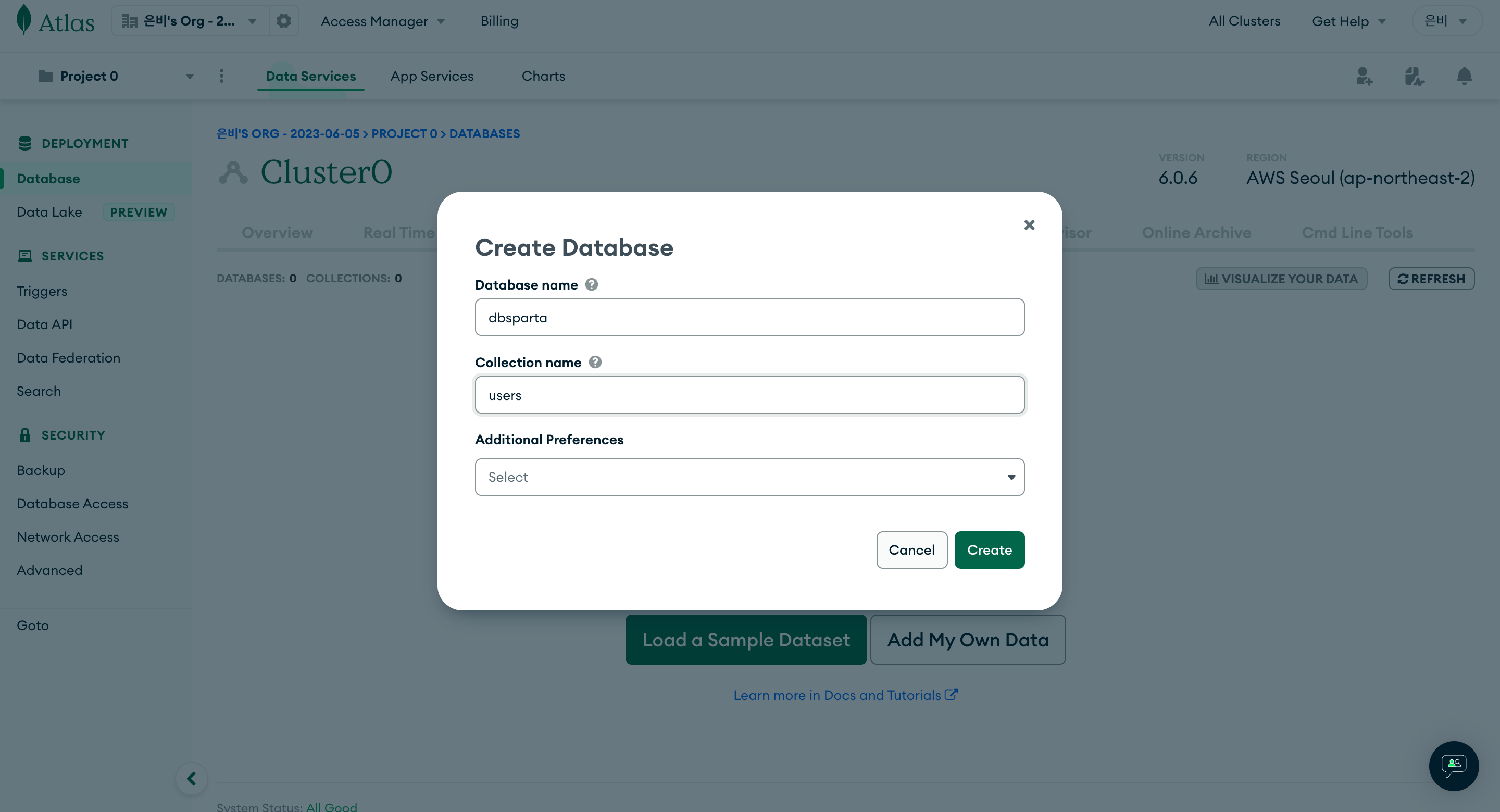This screenshot has height=812, width=1500.
Task: Open the Charts tab
Action: tap(543, 77)
